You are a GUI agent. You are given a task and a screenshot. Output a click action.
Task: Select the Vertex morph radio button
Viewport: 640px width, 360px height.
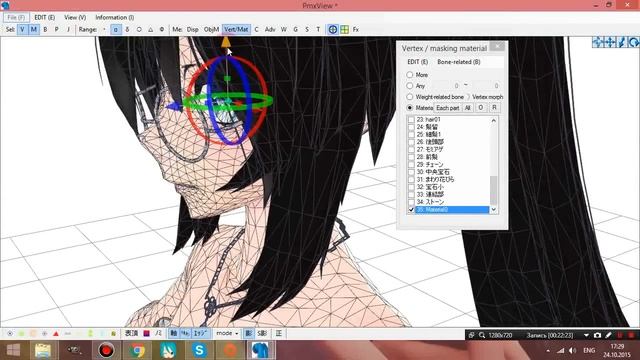469,97
